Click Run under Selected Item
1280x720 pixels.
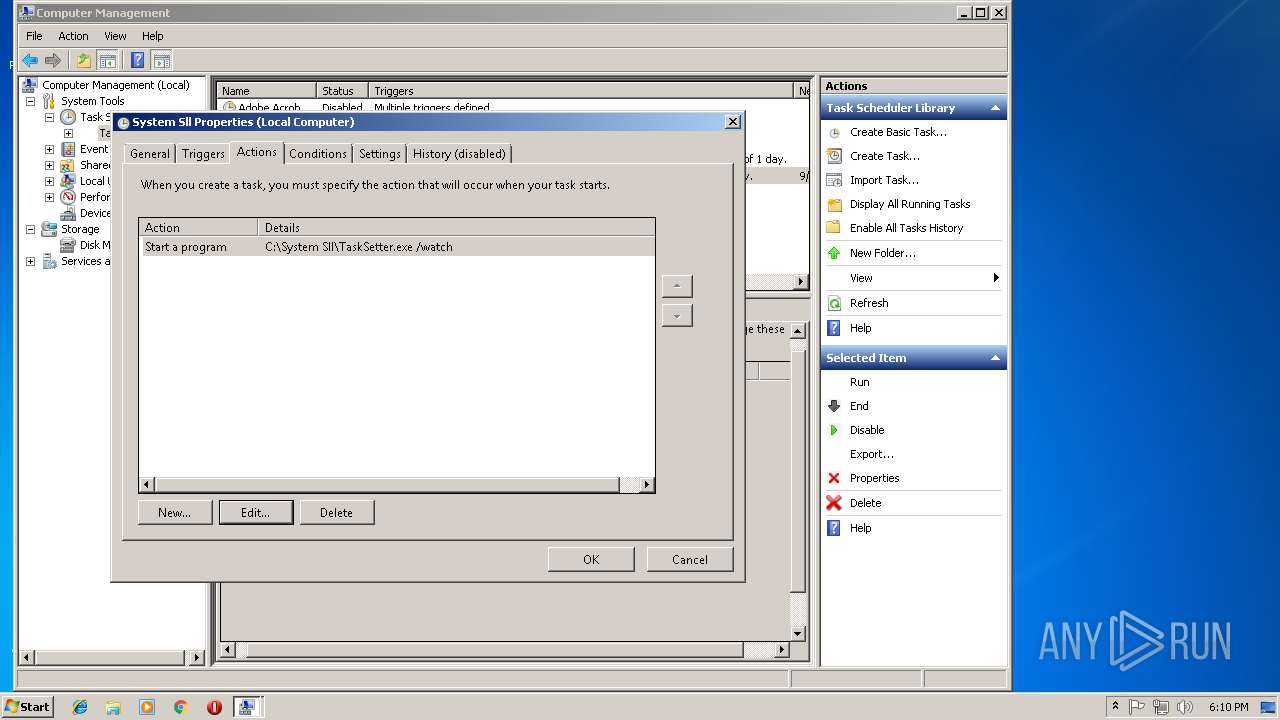tap(859, 382)
